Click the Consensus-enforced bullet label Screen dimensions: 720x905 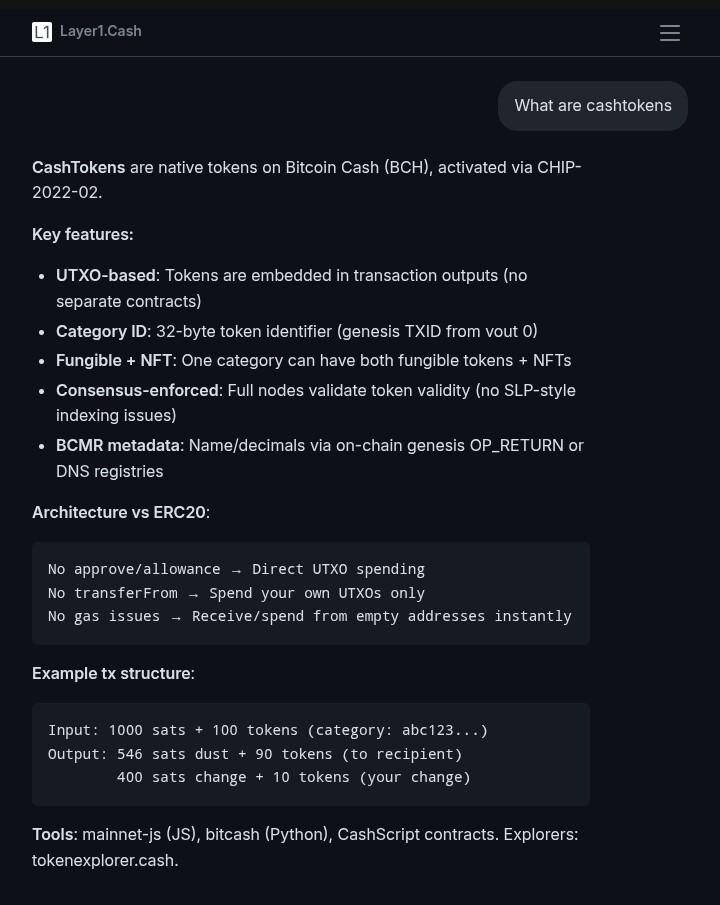pyautogui.click(x=137, y=391)
